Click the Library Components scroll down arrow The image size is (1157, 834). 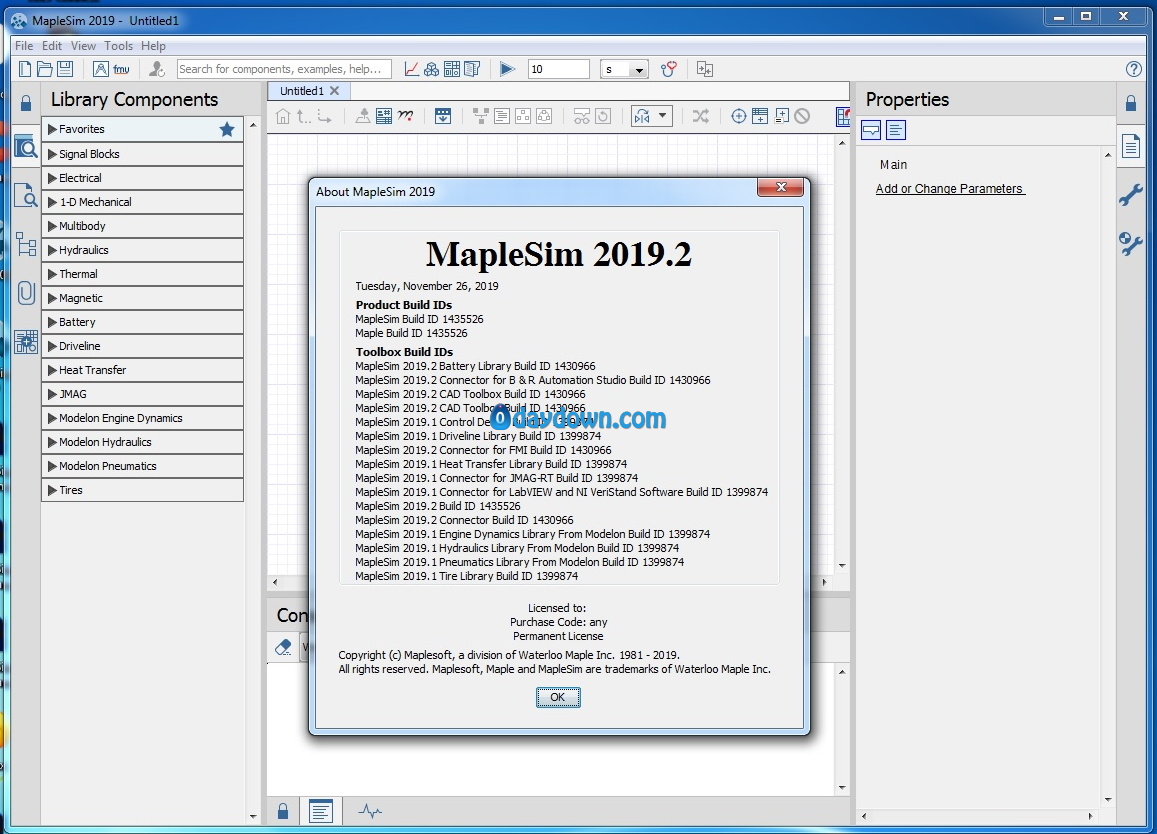point(253,816)
